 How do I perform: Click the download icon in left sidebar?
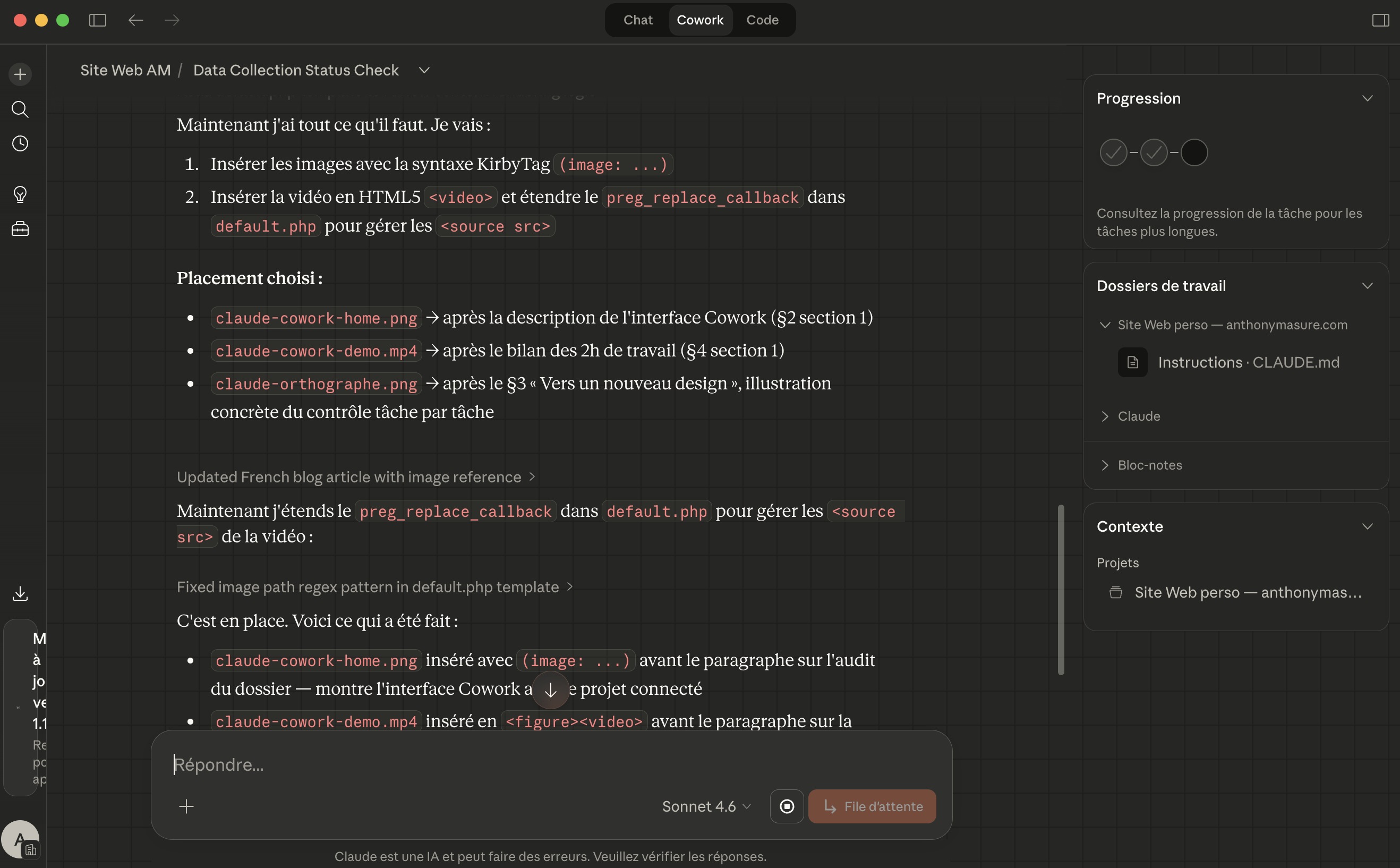(x=20, y=593)
